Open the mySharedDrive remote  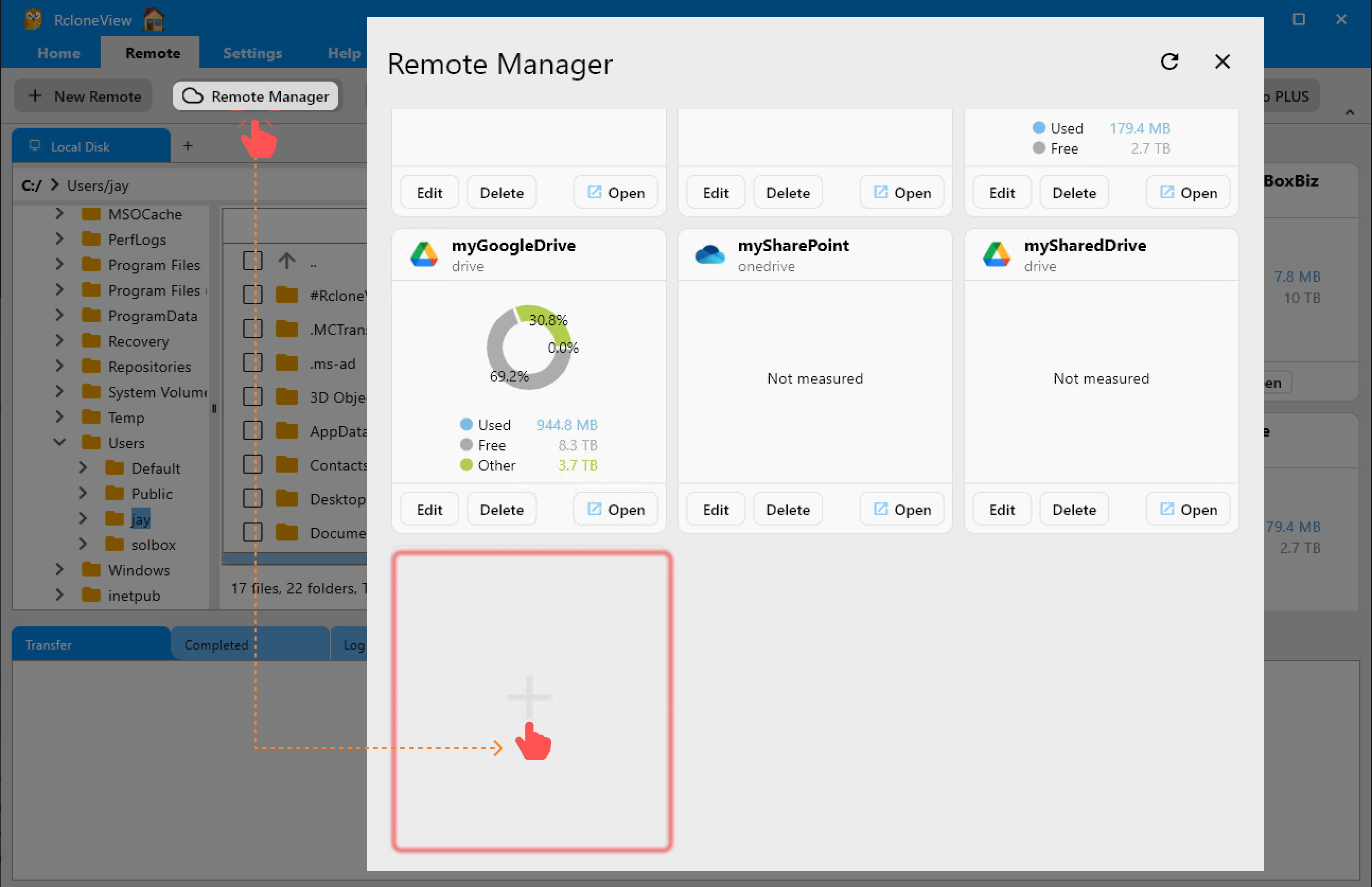click(1188, 509)
